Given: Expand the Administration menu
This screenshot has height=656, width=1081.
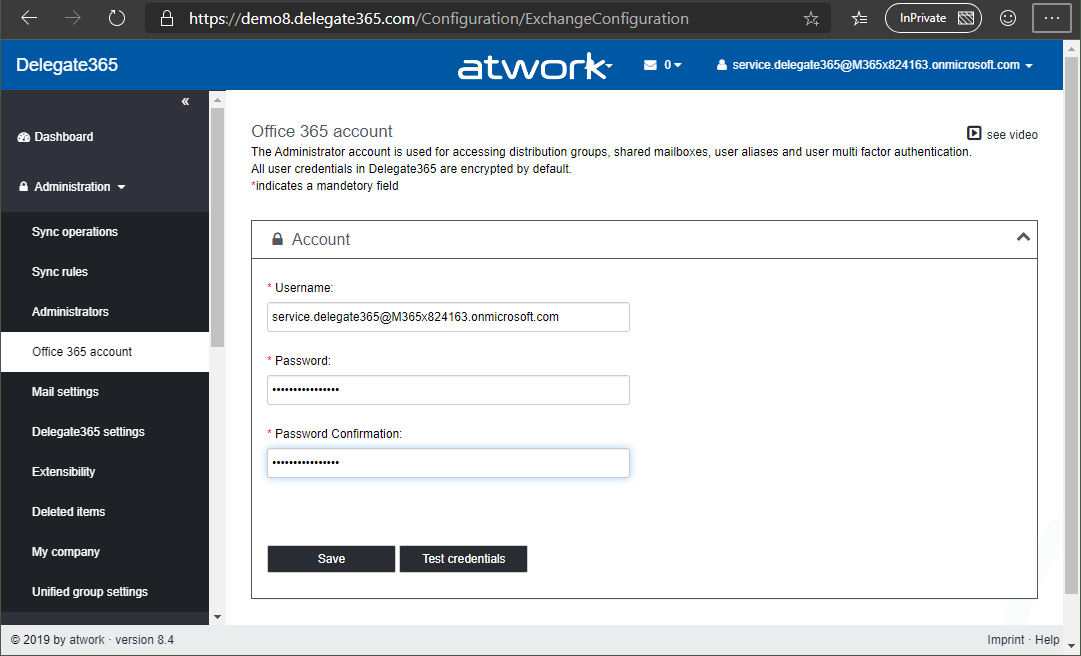Looking at the screenshot, I should tap(72, 187).
